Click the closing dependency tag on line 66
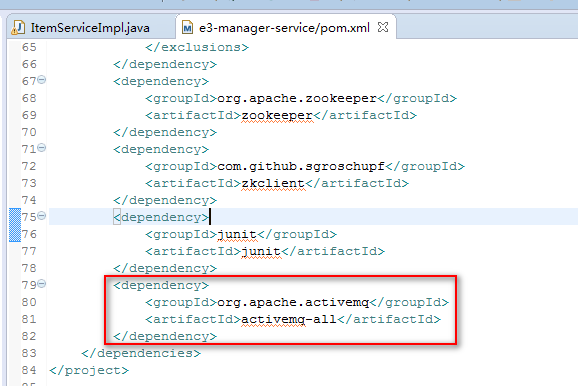578x386 pixels. point(165,64)
